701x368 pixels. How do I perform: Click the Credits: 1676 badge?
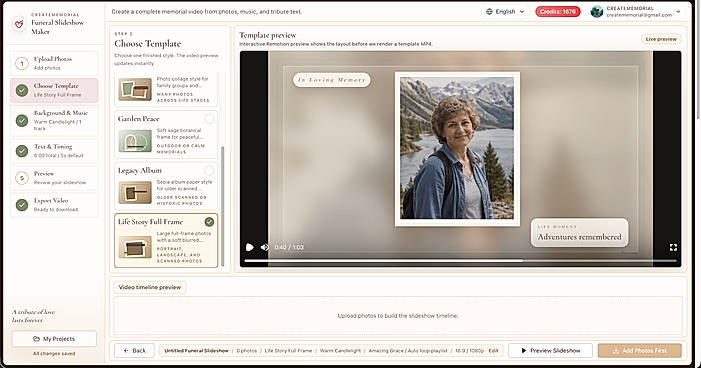click(557, 12)
